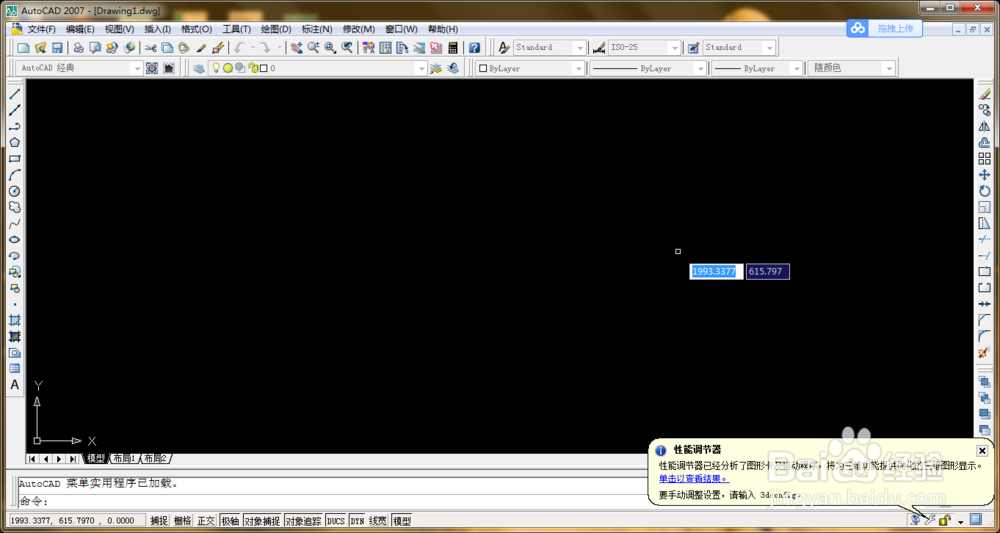Click the blue Help question mark icon

[474, 47]
